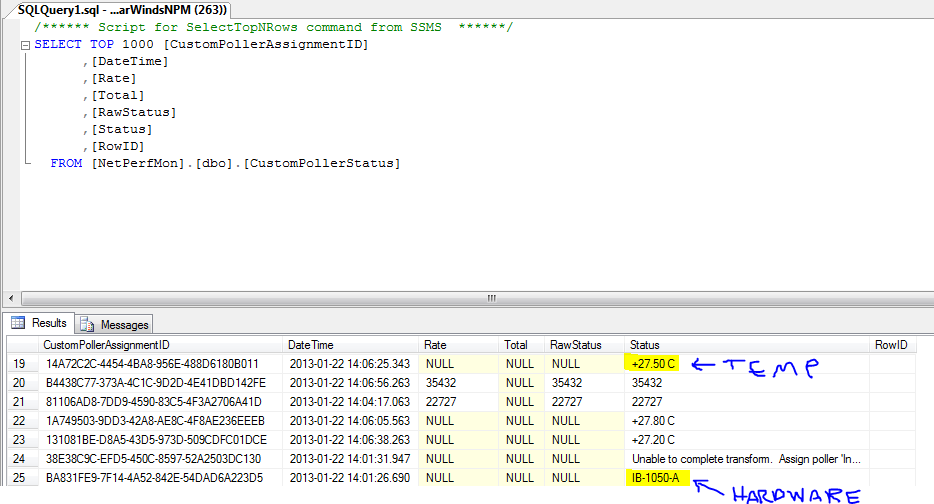Click the Status cell +27.80 C
This screenshot has width=934, height=504.
tap(746, 421)
